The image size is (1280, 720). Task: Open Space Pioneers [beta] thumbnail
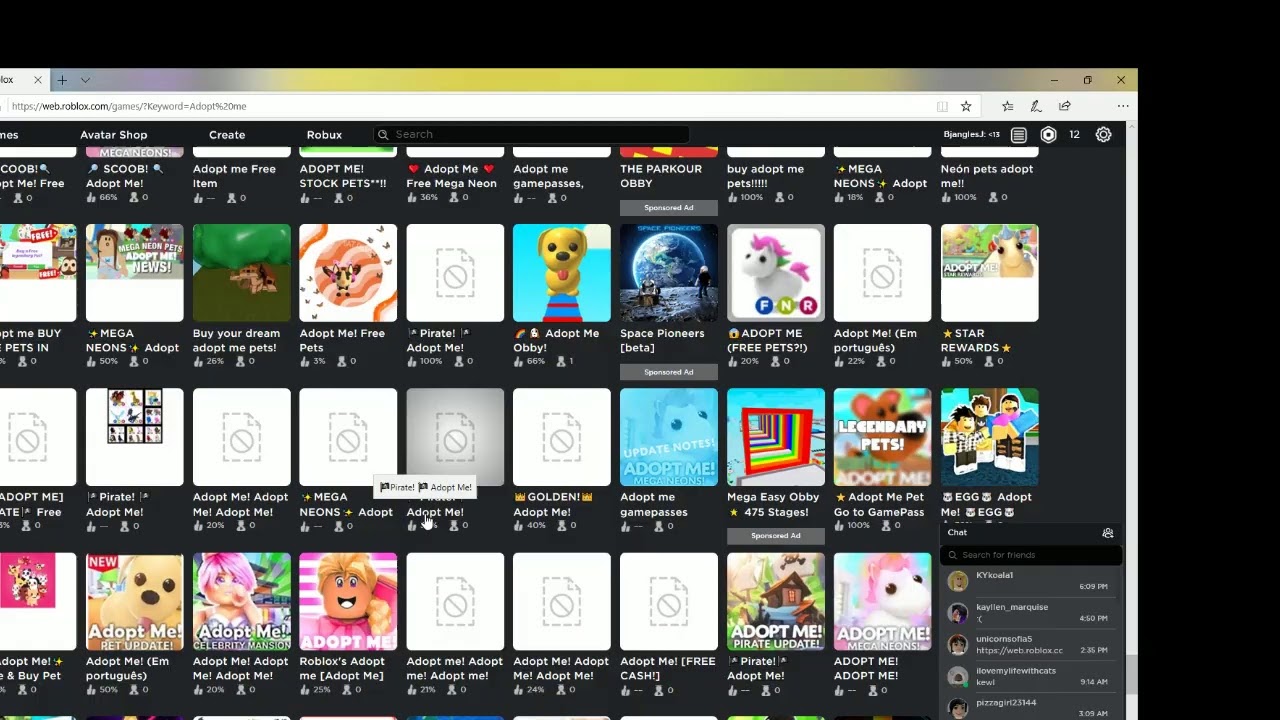click(669, 273)
